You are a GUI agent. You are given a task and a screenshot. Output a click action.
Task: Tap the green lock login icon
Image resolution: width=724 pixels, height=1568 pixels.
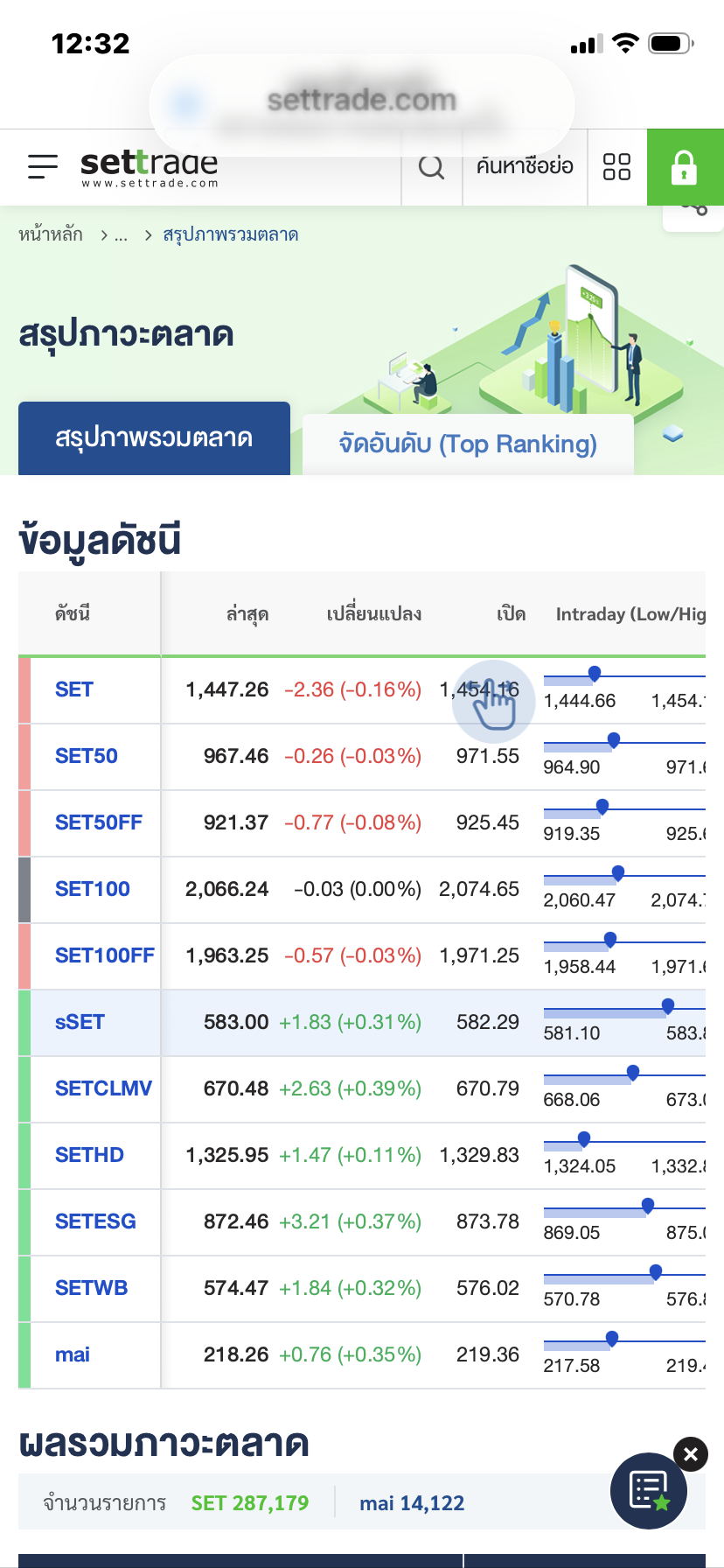click(684, 167)
